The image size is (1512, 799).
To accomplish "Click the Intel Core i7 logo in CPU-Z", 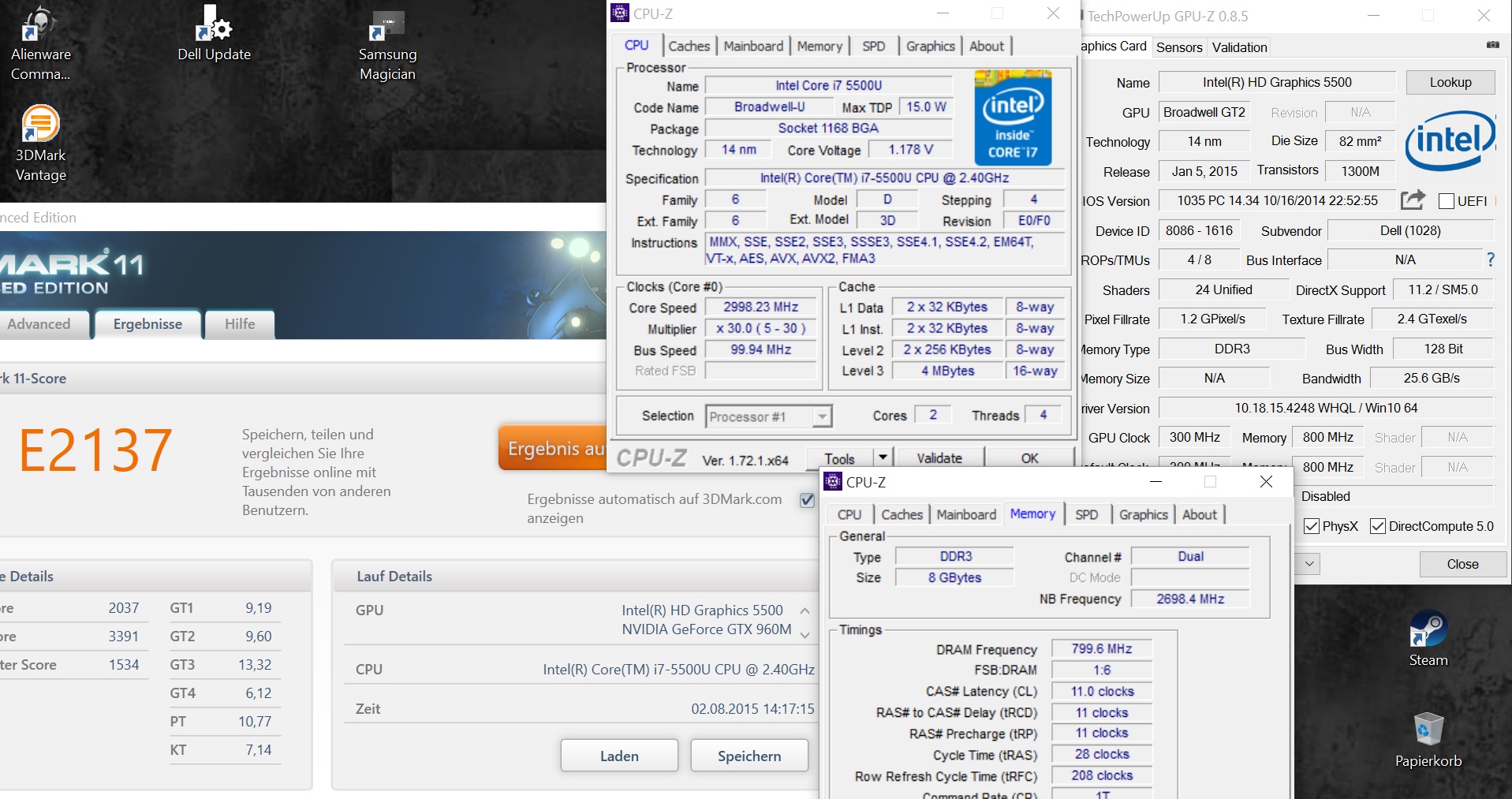I will pos(1013,118).
